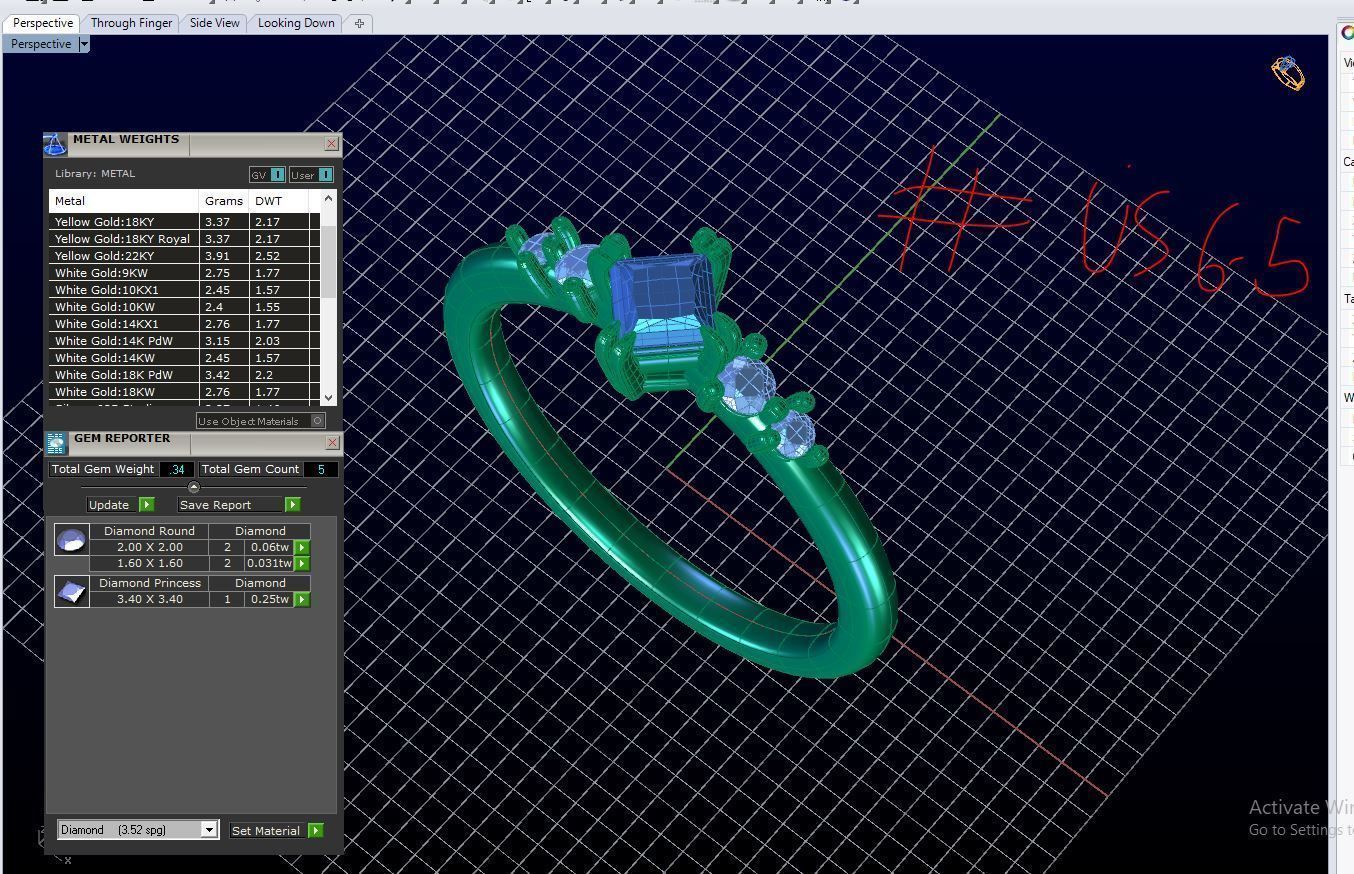Screen dimensions: 1354x874
Task: Click the round diamond gem thumbnail
Action: click(71, 540)
